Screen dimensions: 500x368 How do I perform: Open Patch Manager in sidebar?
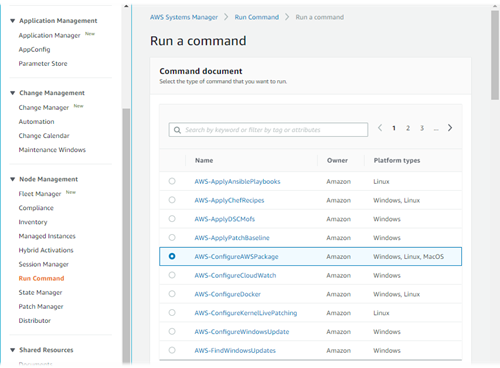click(x=41, y=306)
